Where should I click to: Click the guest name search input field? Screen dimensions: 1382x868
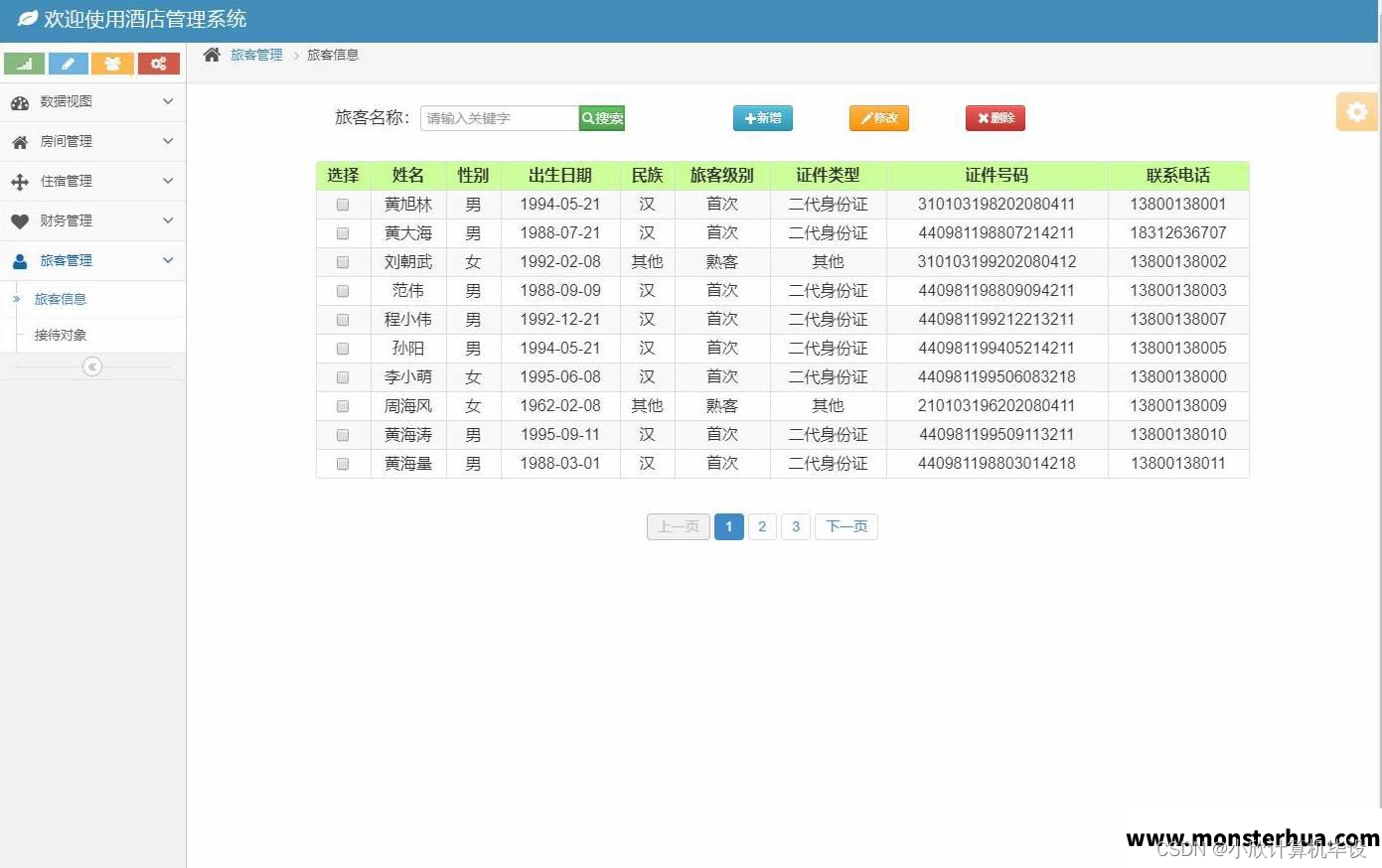pos(497,117)
